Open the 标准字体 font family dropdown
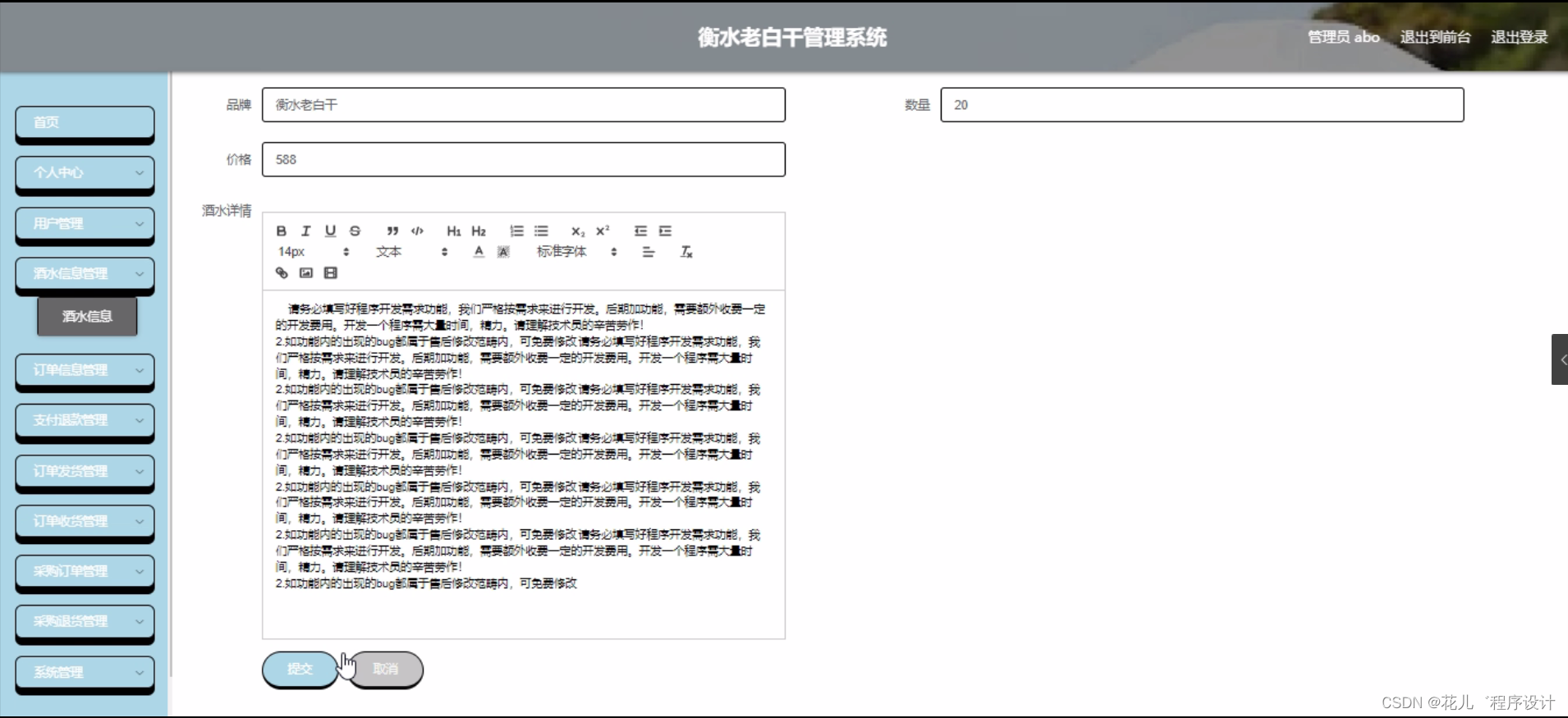 tap(576, 252)
